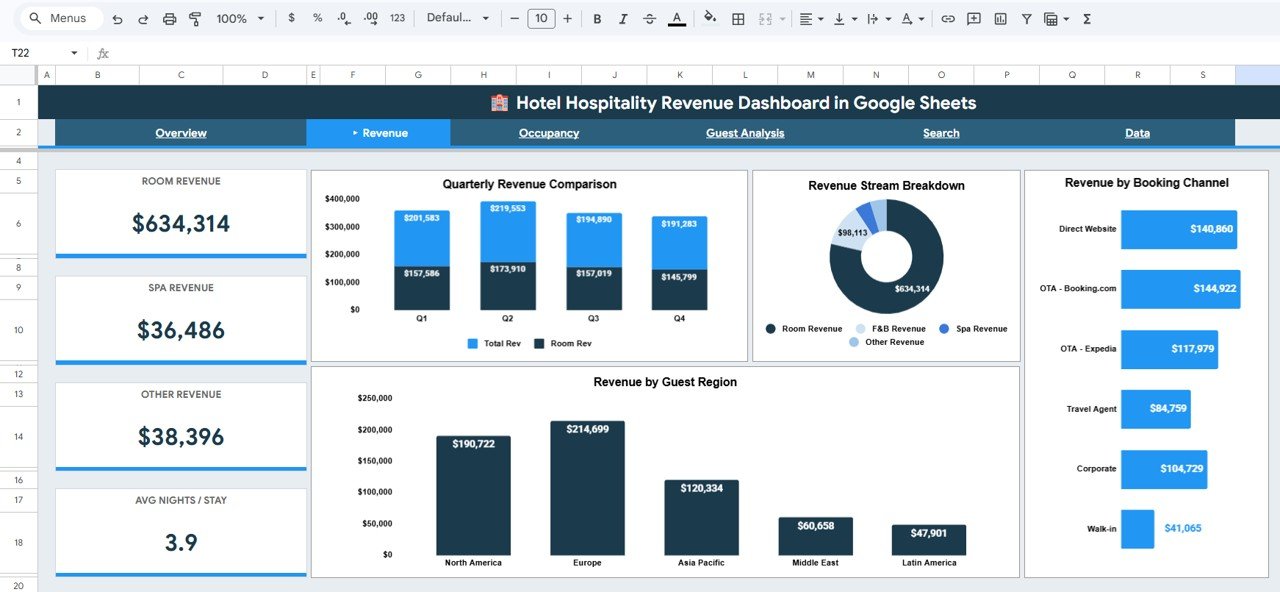Click the Data navigation link
This screenshot has width=1280, height=592.
(x=1137, y=133)
